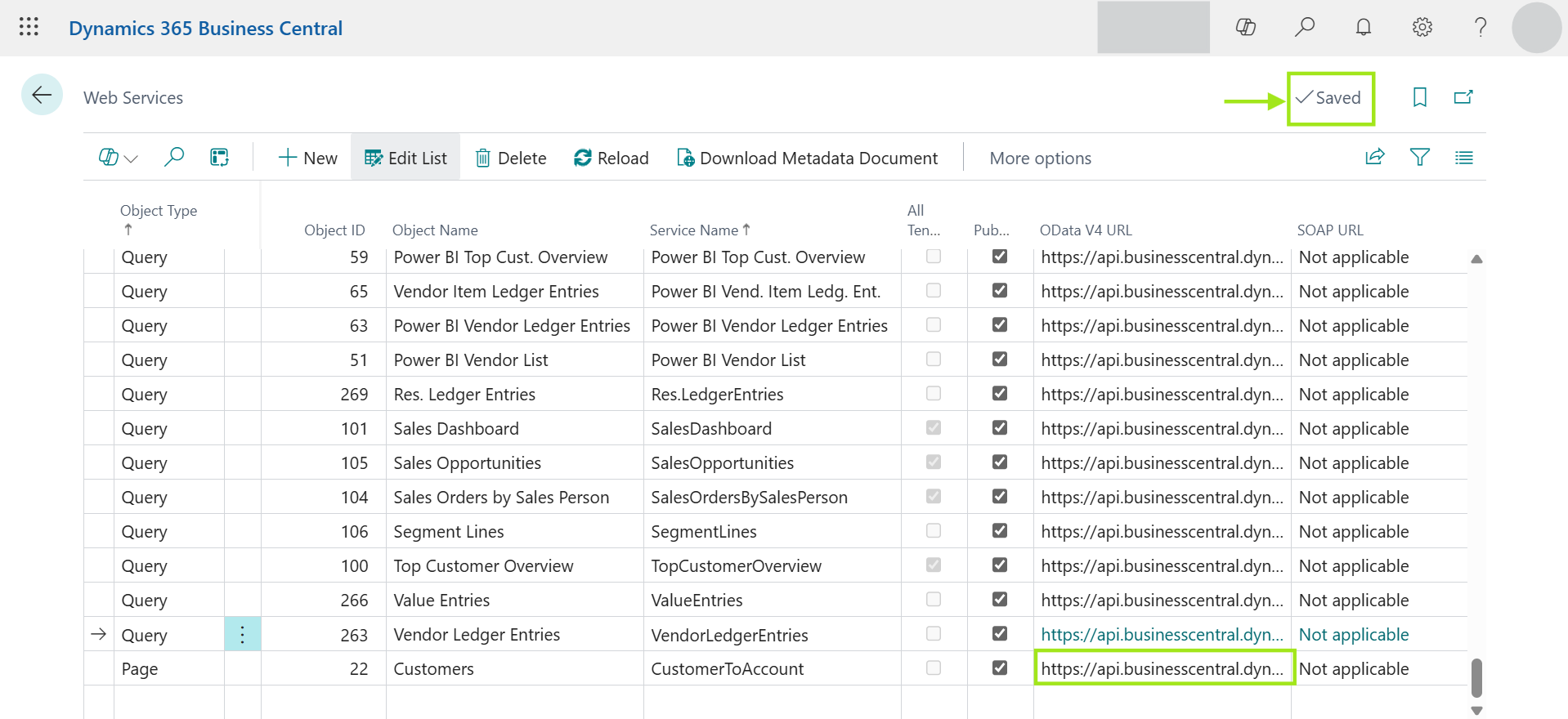This screenshot has width=1568, height=719.
Task: Click the share icon in the toolbar
Action: point(1374,157)
